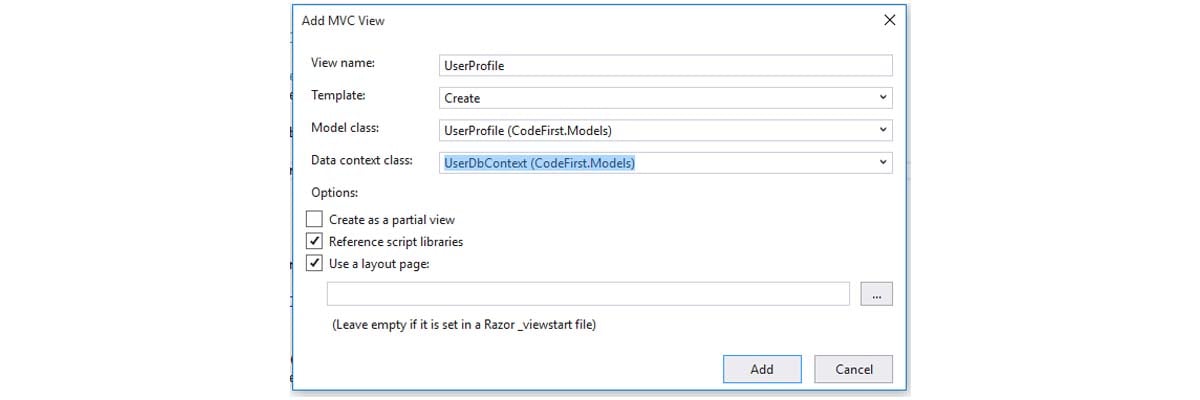Viewport: 1200px width, 400px height.
Task: Click the ellipsis browse button for layout page
Action: point(875,294)
